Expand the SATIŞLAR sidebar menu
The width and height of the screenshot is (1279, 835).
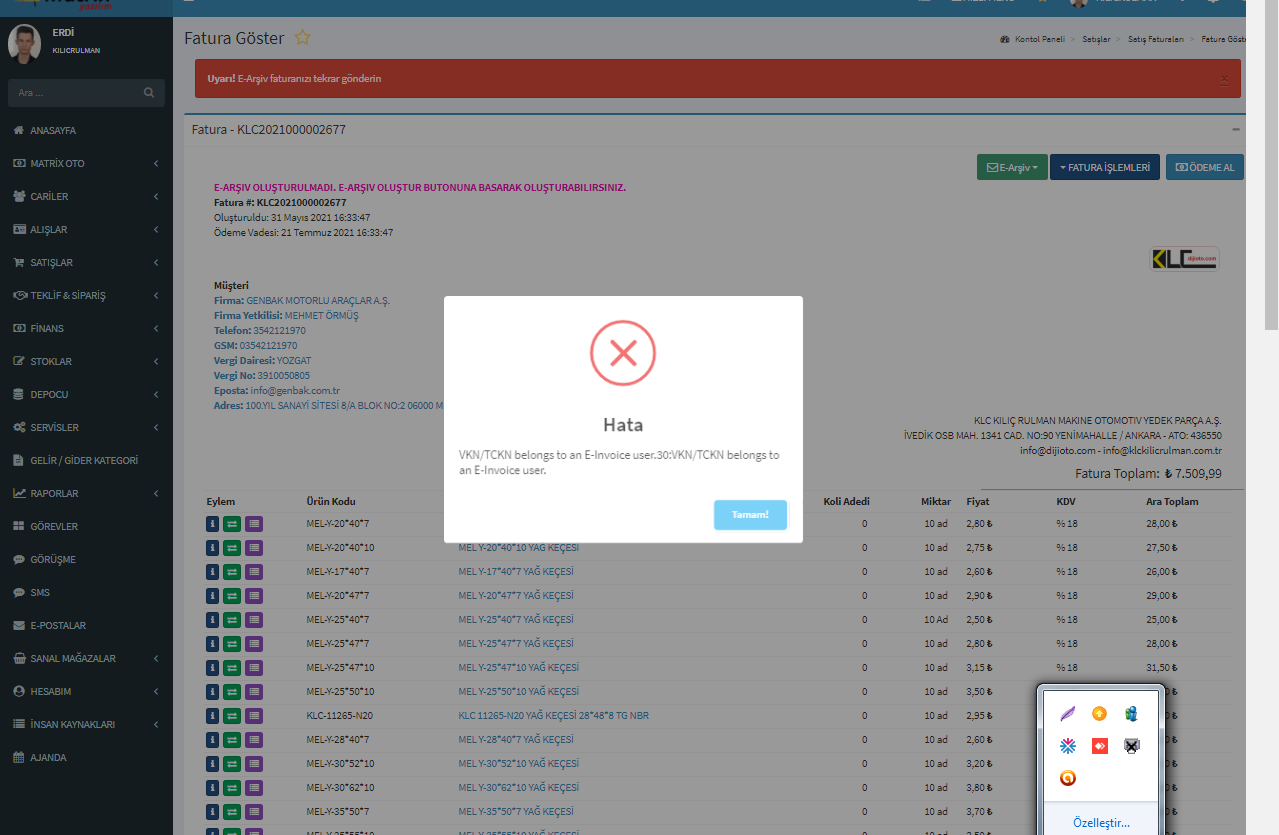click(x=85, y=263)
